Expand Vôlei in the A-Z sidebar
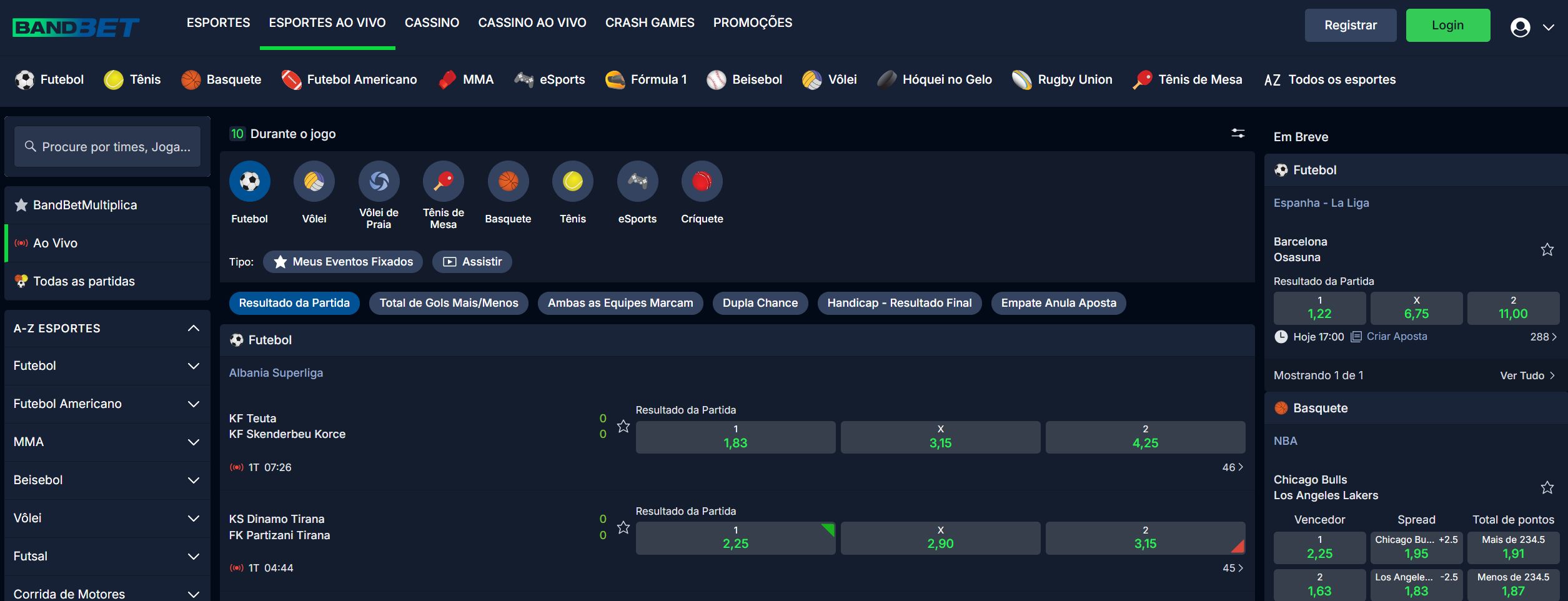Viewport: 1568px width, 601px height. (107, 518)
